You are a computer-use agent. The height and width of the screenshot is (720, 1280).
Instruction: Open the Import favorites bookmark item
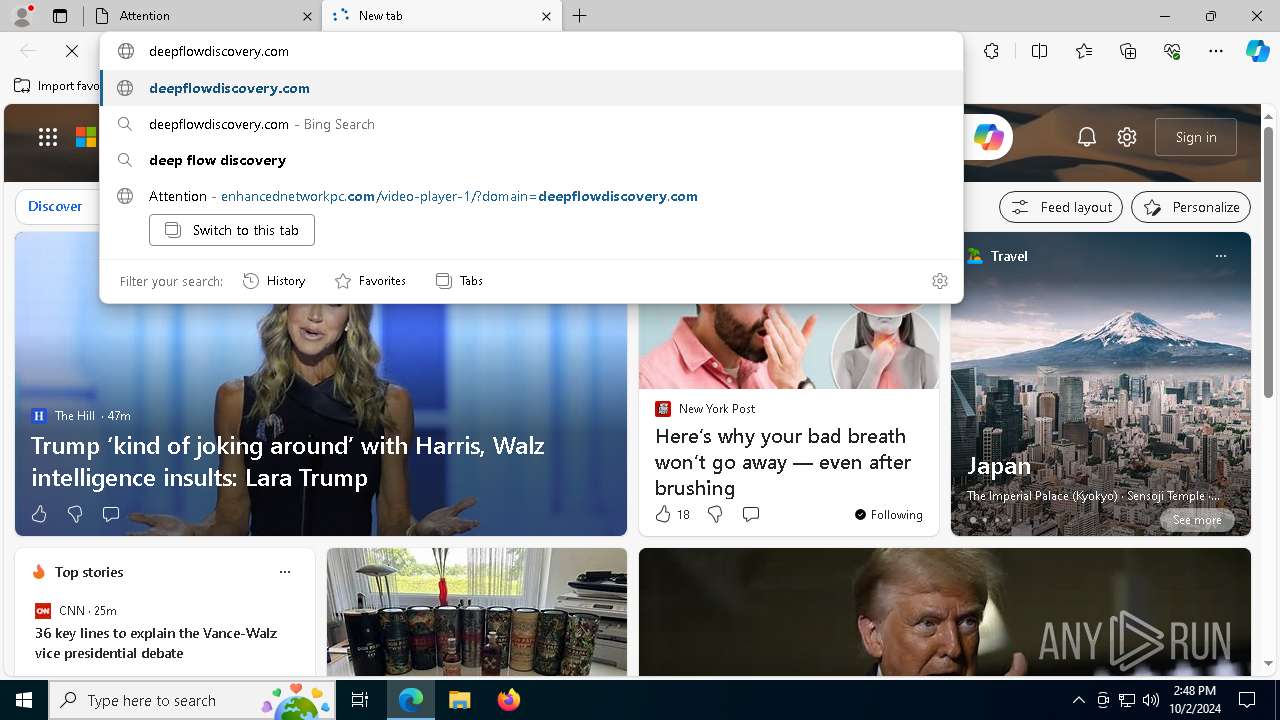pyautogui.click(x=57, y=86)
